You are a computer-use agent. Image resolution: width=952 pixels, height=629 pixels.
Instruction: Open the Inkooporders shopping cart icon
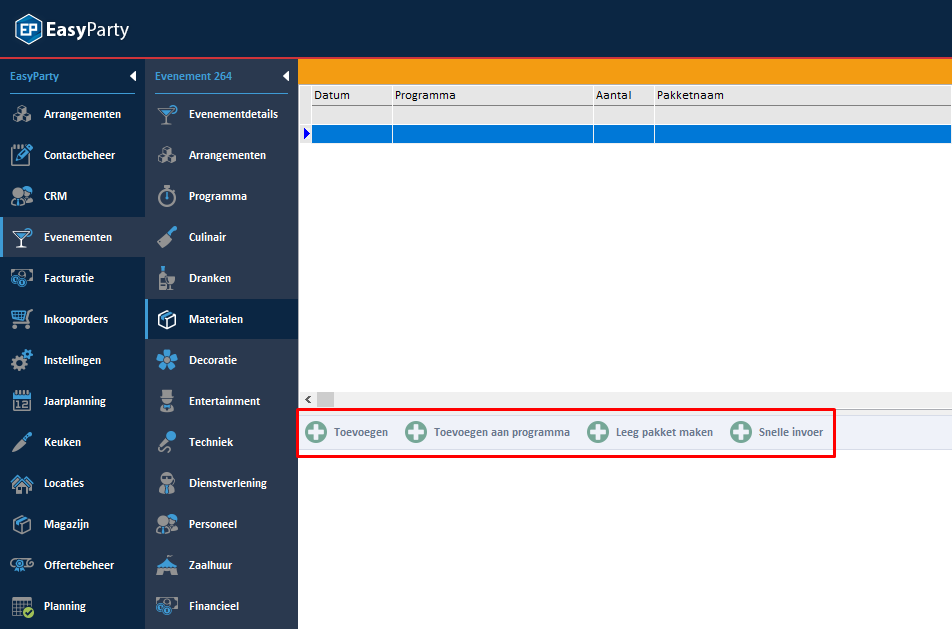[22, 319]
